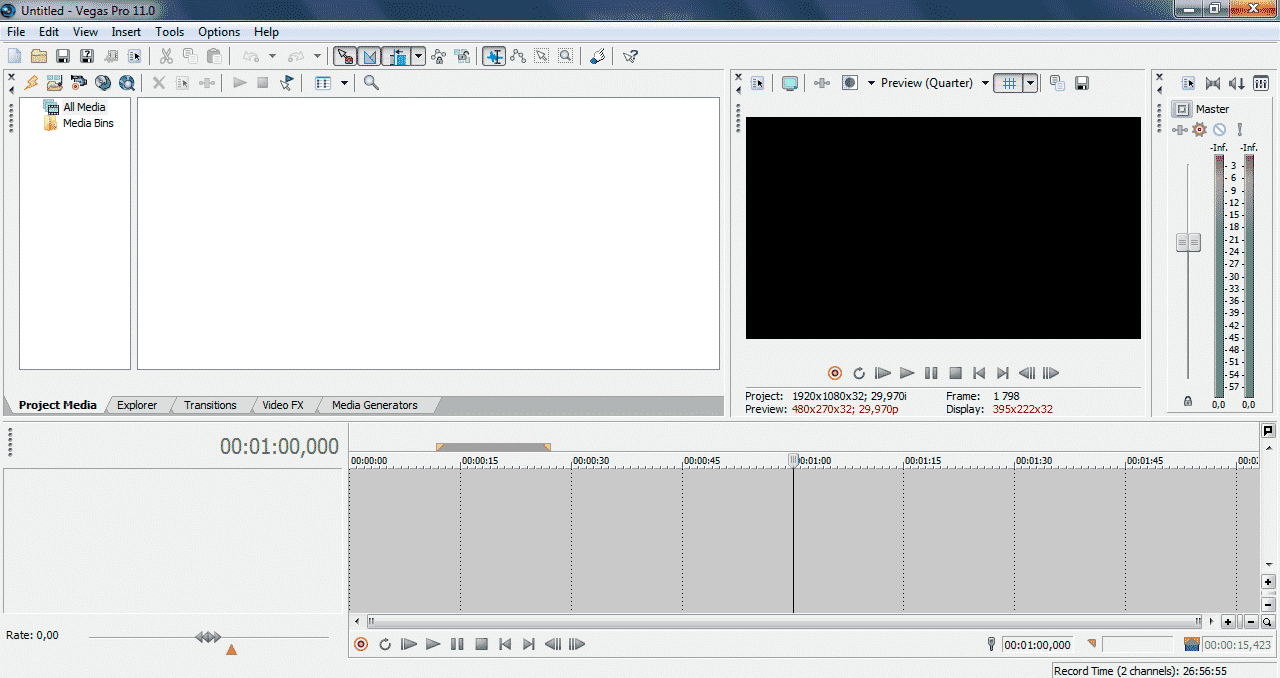Click the What's This Help icon
1280x678 pixels.
point(630,57)
